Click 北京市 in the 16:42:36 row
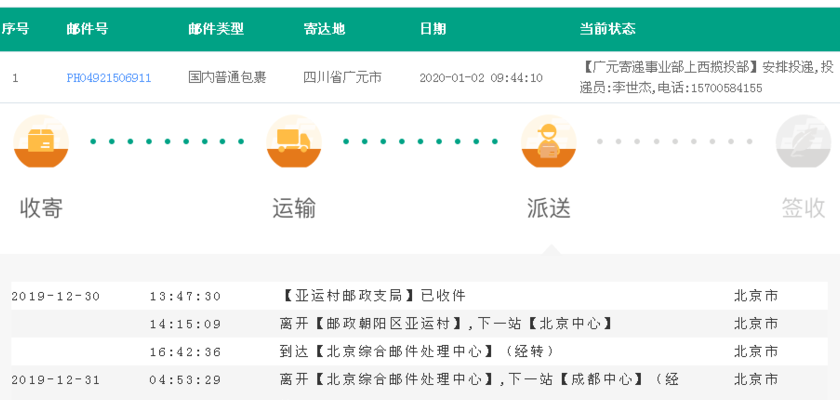Screen dimensions: 840x400 756,352
